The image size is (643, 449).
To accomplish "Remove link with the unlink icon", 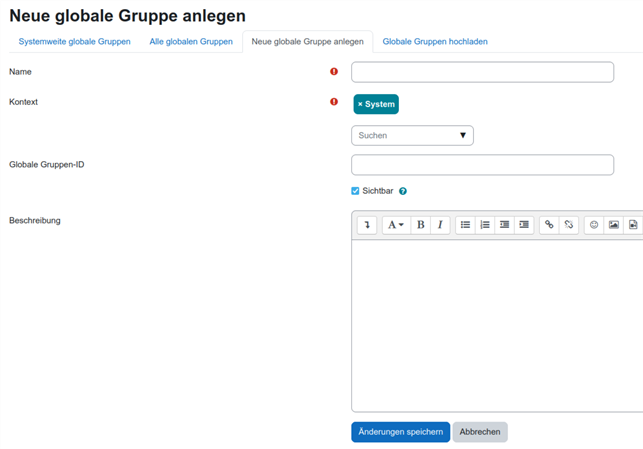I will [x=569, y=225].
